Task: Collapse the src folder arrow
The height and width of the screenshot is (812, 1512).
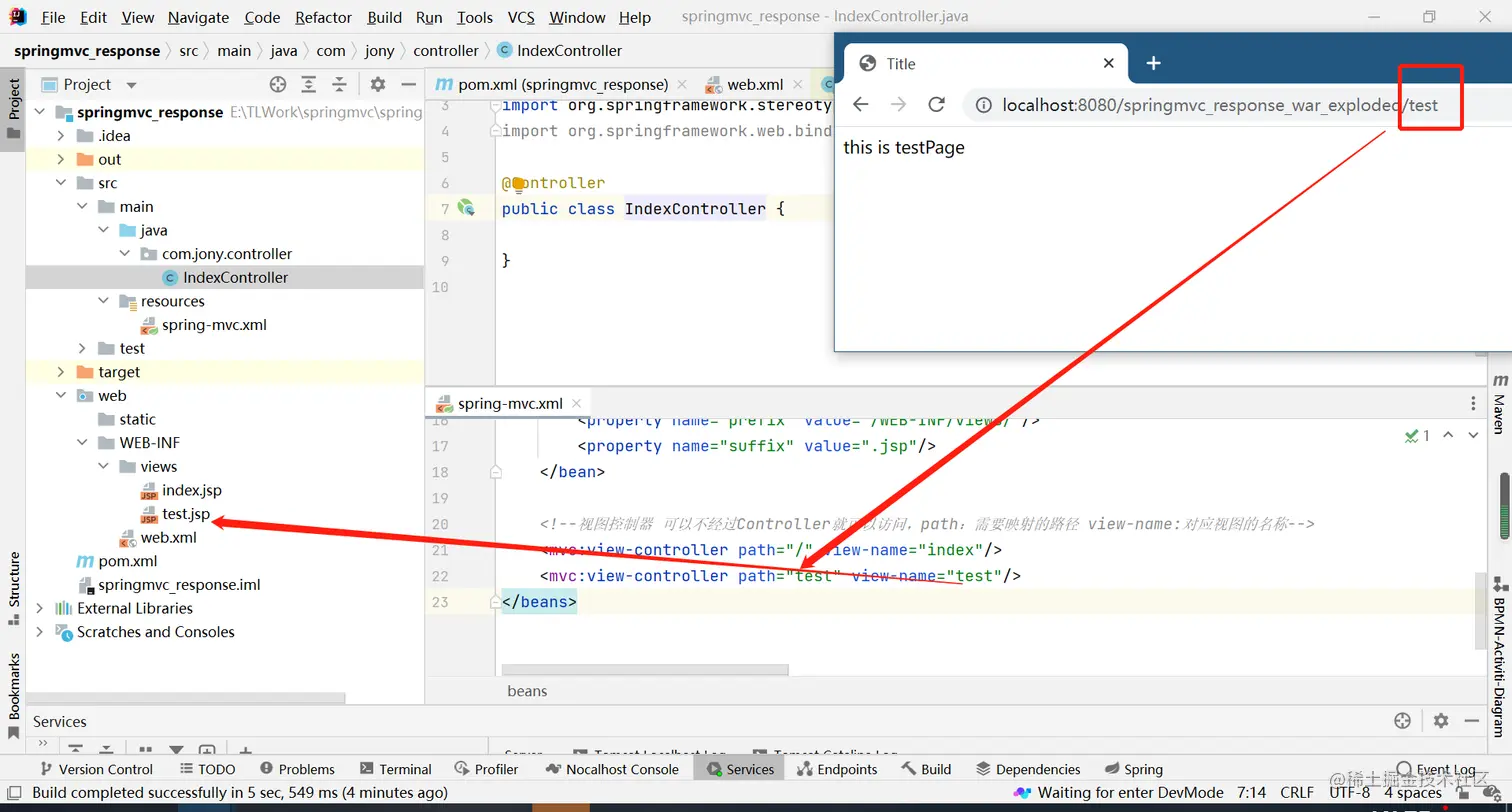Action: click(60, 183)
